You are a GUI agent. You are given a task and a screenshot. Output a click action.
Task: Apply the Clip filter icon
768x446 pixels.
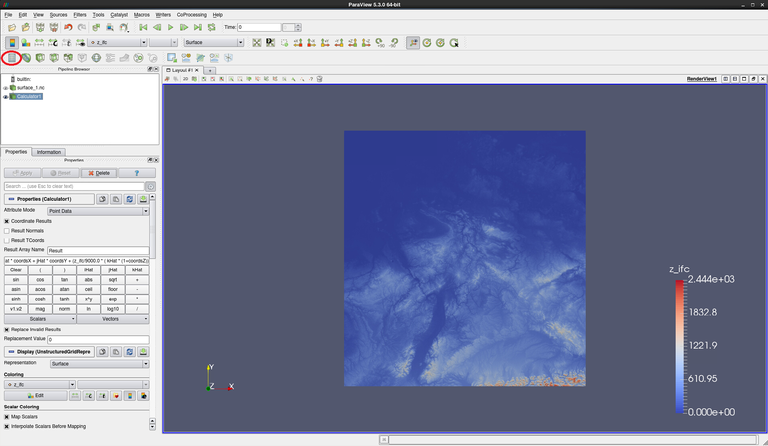[40, 58]
